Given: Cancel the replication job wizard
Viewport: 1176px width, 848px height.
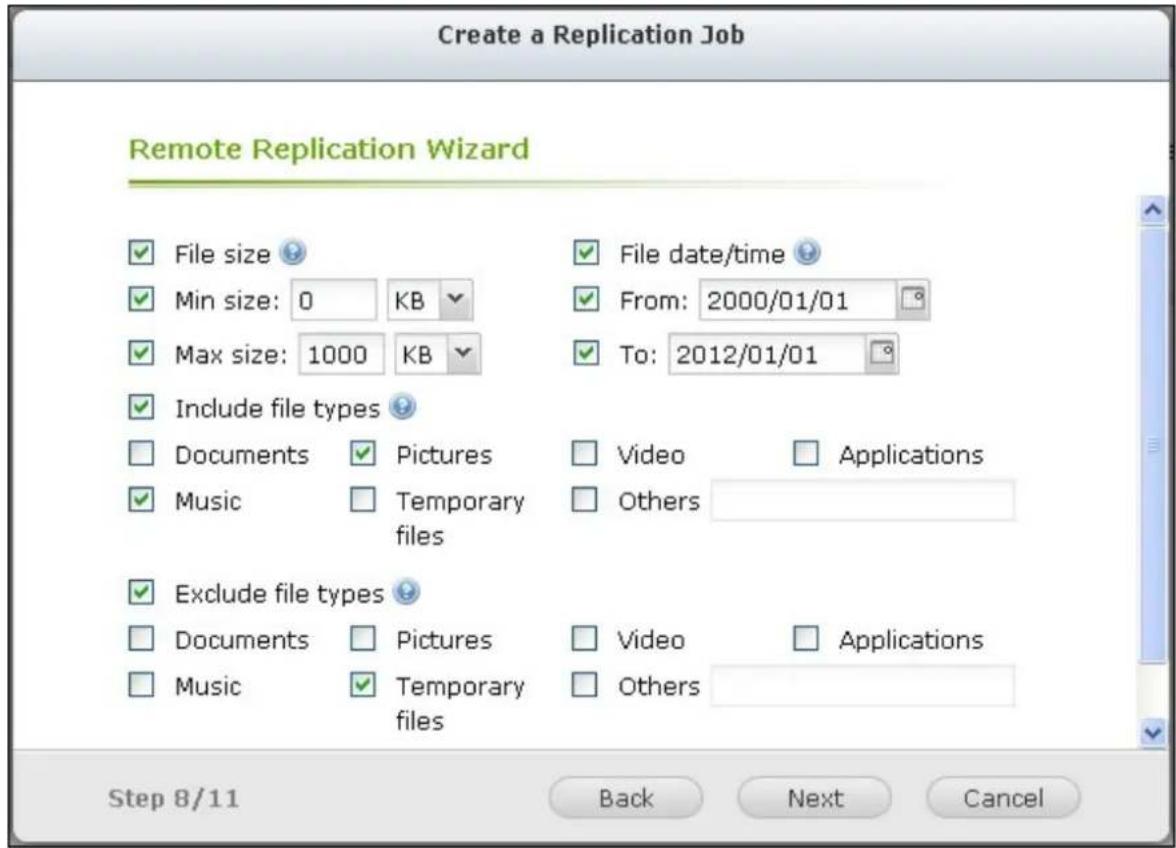Looking at the screenshot, I should 1004,798.
